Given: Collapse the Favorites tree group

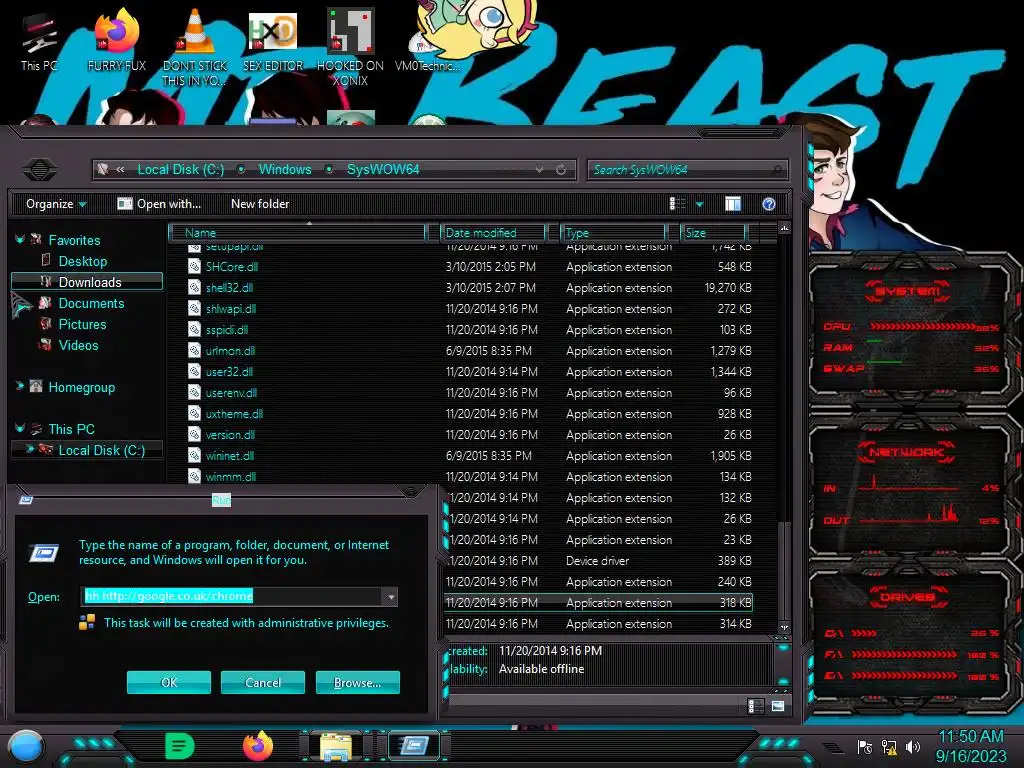Looking at the screenshot, I should pyautogui.click(x=20, y=240).
